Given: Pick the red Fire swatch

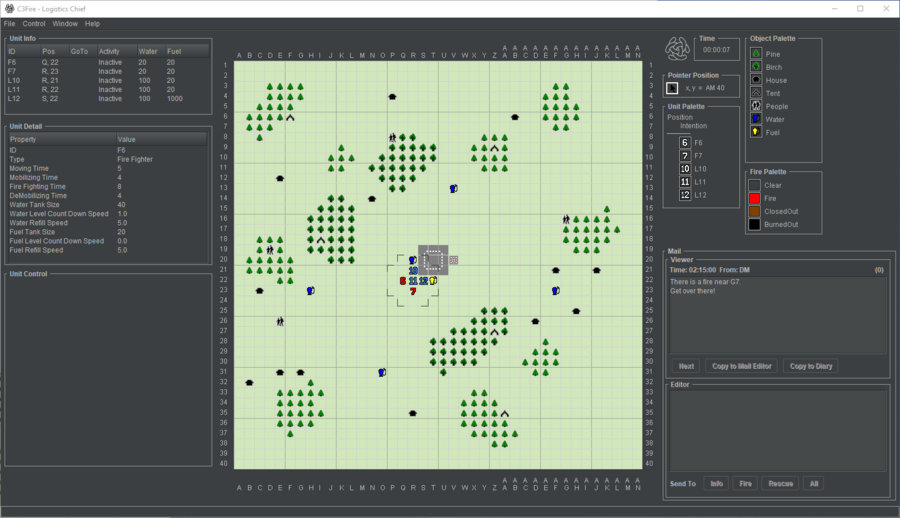Looking at the screenshot, I should [x=756, y=199].
